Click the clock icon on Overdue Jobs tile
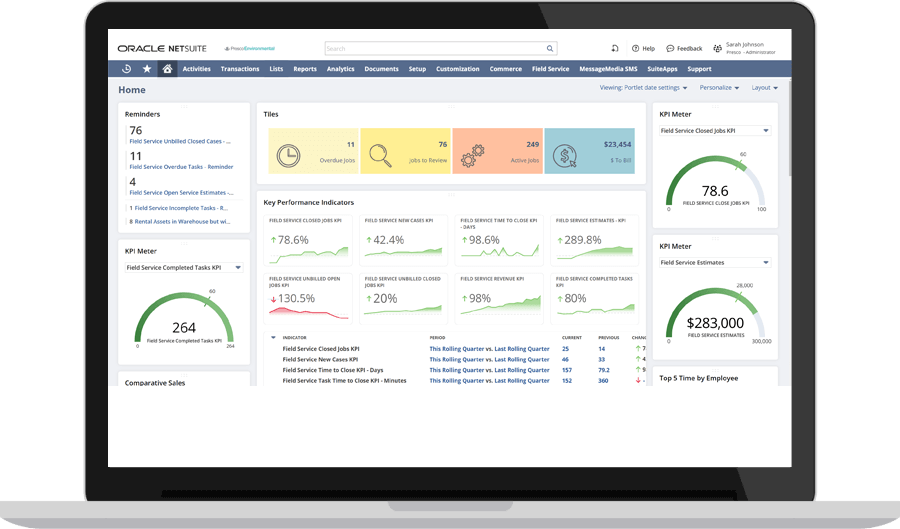 pyautogui.click(x=288, y=156)
